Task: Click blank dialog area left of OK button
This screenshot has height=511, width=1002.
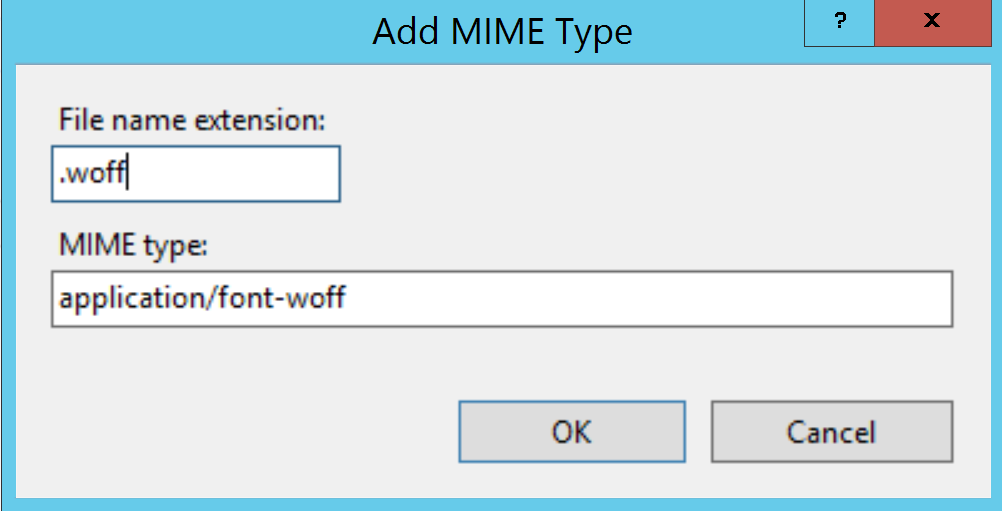Action: tap(250, 432)
